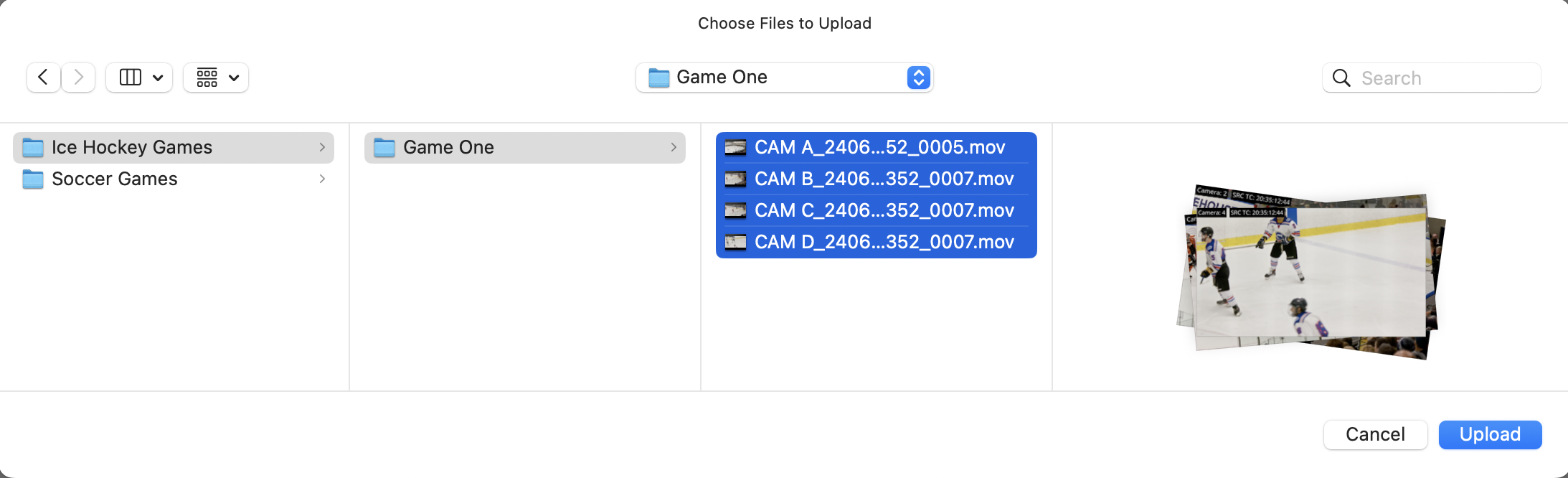
Task: Open the Game One path dropdown
Action: [x=918, y=77]
